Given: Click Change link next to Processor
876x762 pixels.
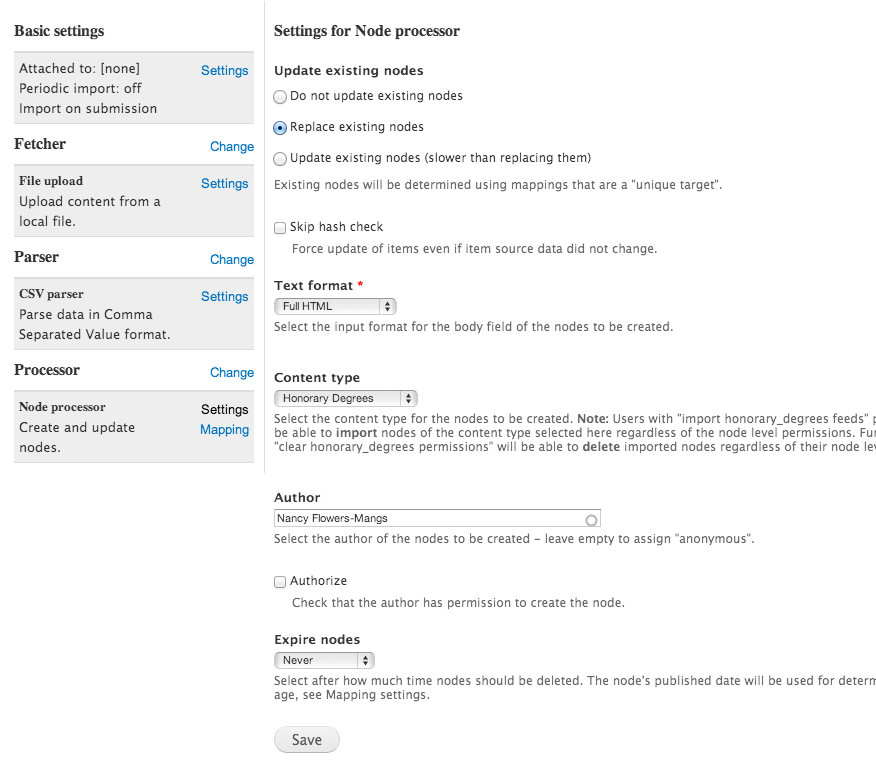Looking at the screenshot, I should coord(232,372).
